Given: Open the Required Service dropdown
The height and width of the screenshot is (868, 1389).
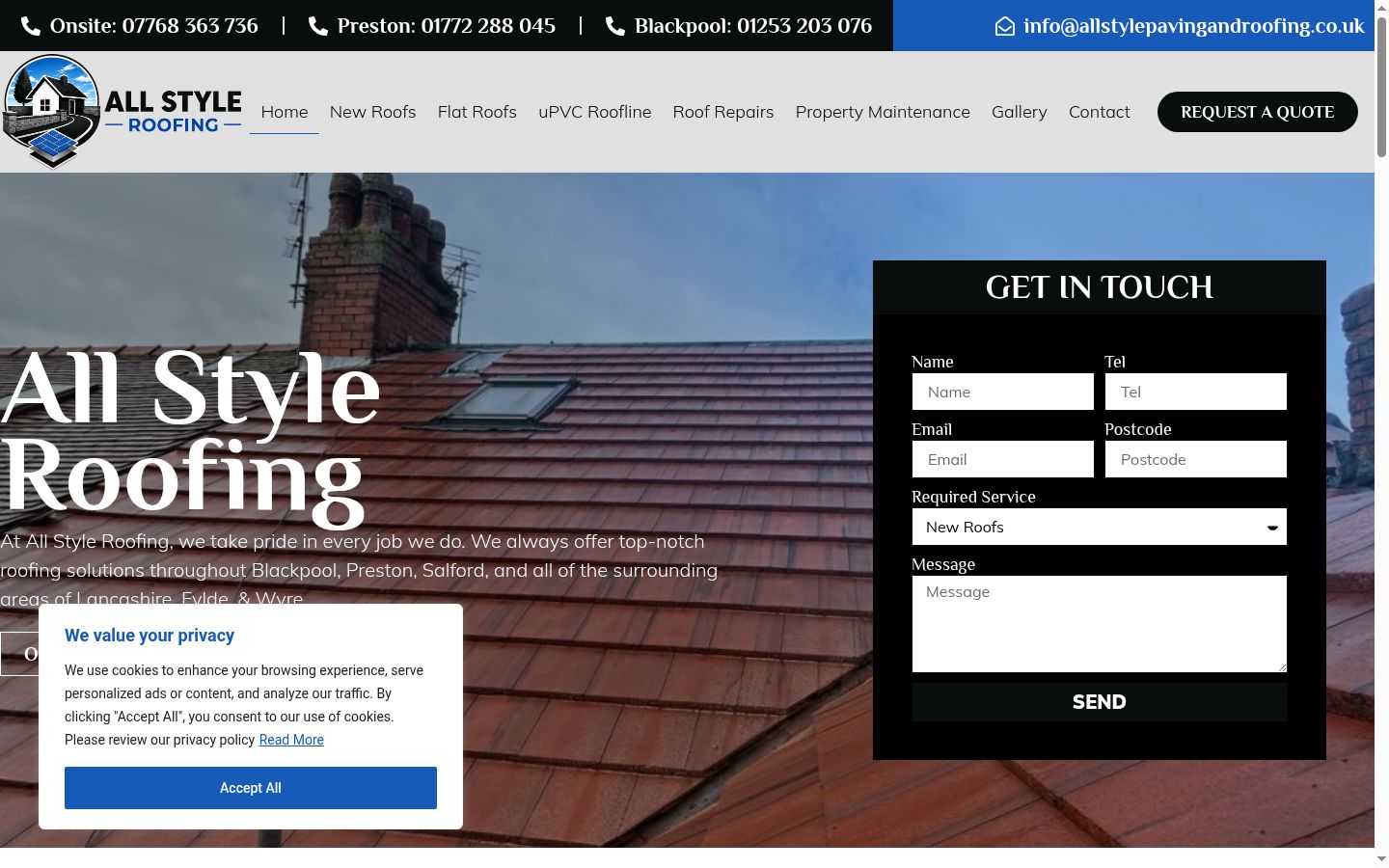Looking at the screenshot, I should (x=1100, y=527).
